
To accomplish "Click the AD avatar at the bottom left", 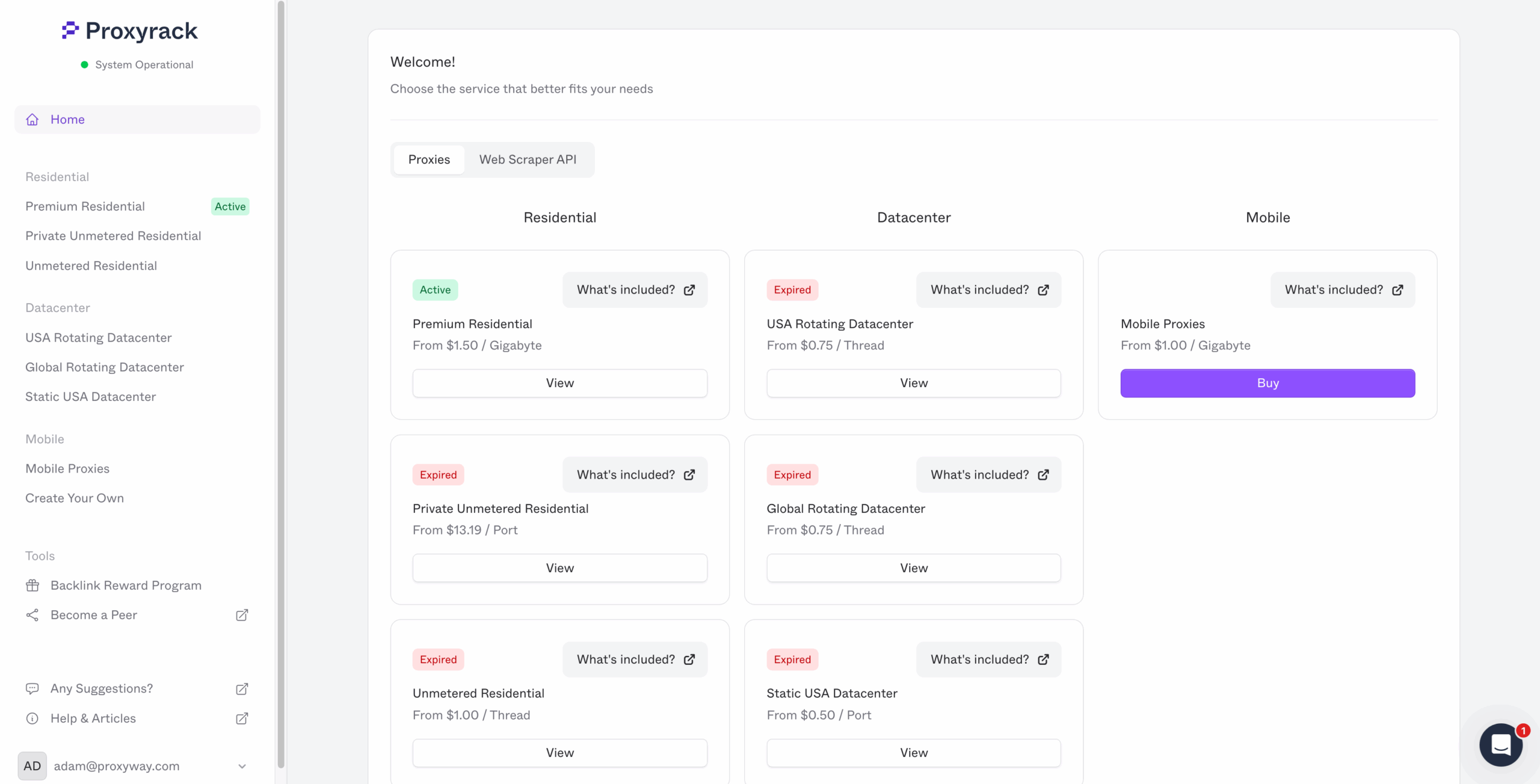I will click(32, 765).
